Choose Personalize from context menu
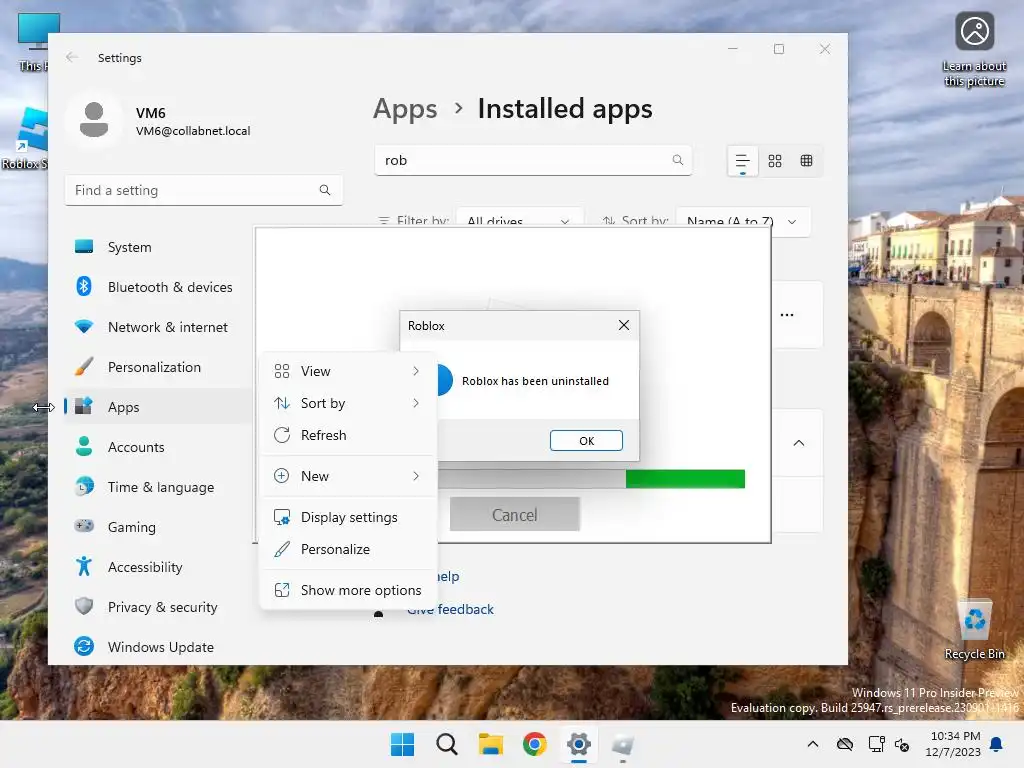This screenshot has width=1024, height=768. pos(347,549)
